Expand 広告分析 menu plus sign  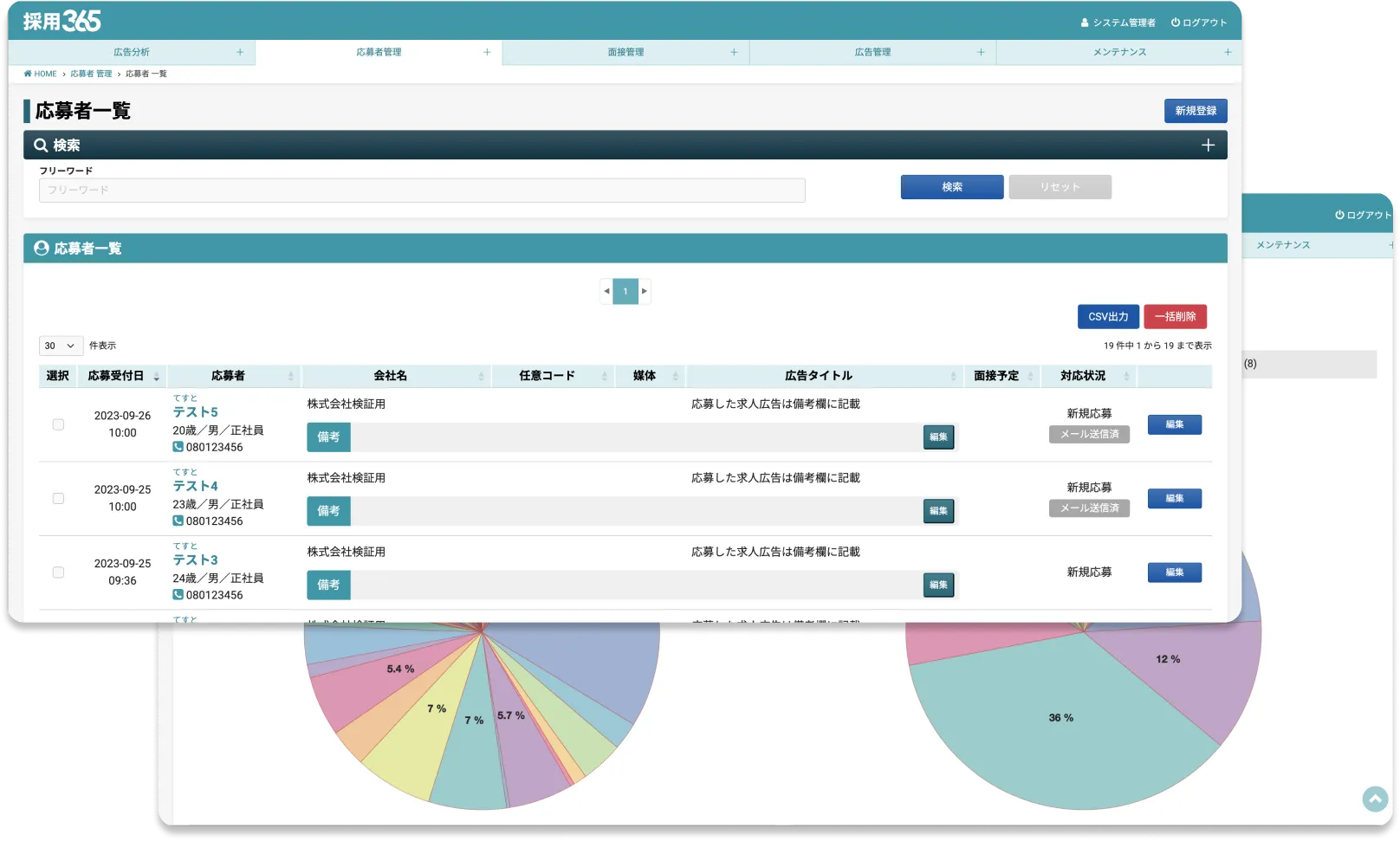[240, 52]
